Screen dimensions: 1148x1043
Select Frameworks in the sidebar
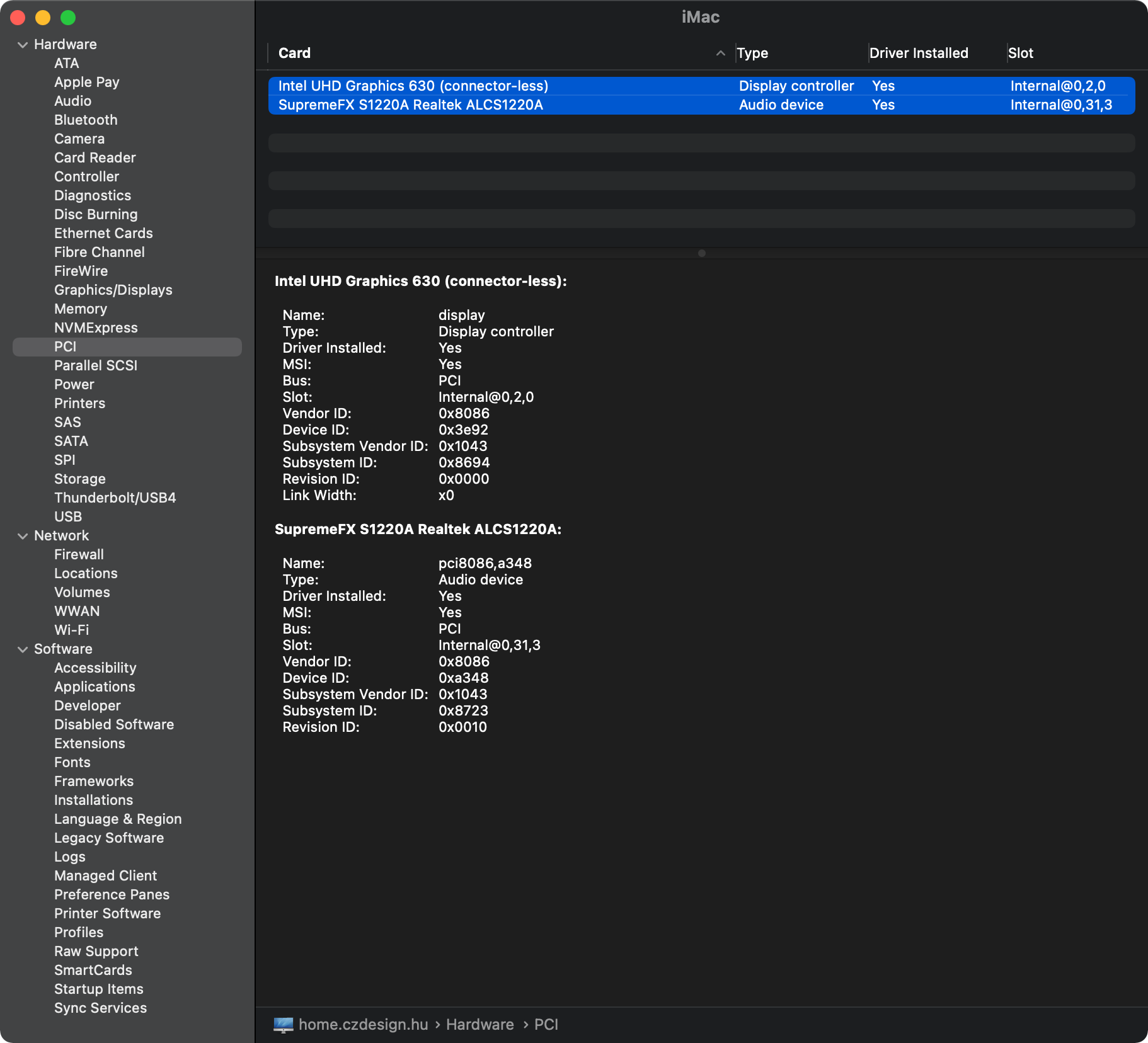point(94,782)
